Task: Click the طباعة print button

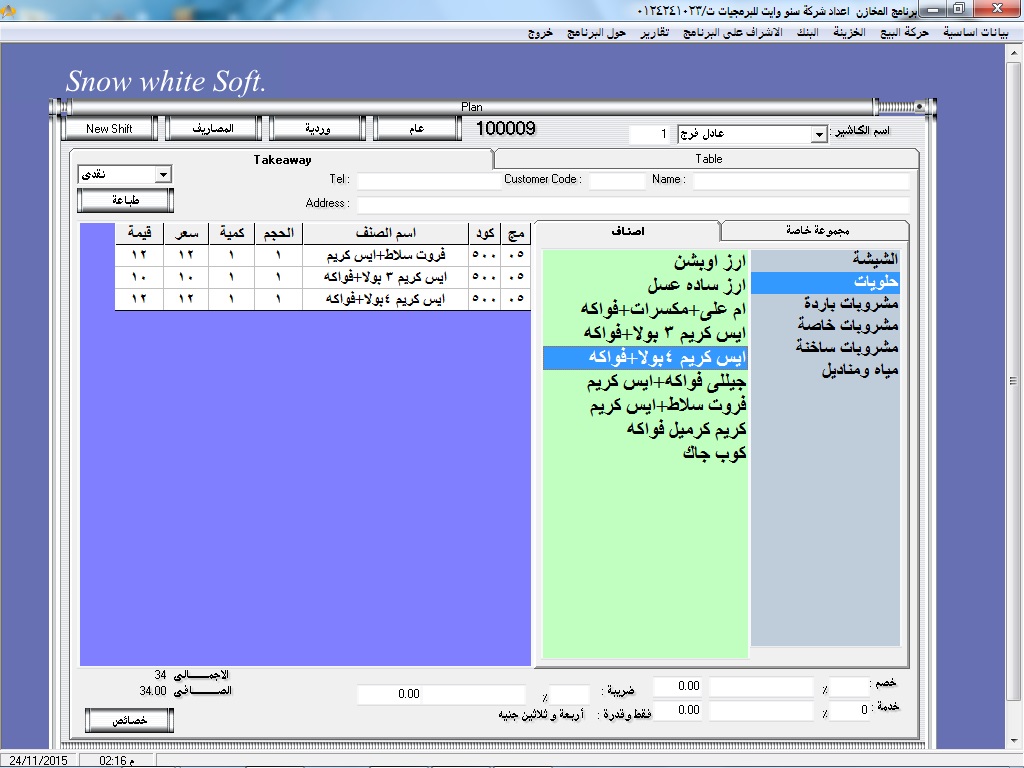Action: [125, 201]
